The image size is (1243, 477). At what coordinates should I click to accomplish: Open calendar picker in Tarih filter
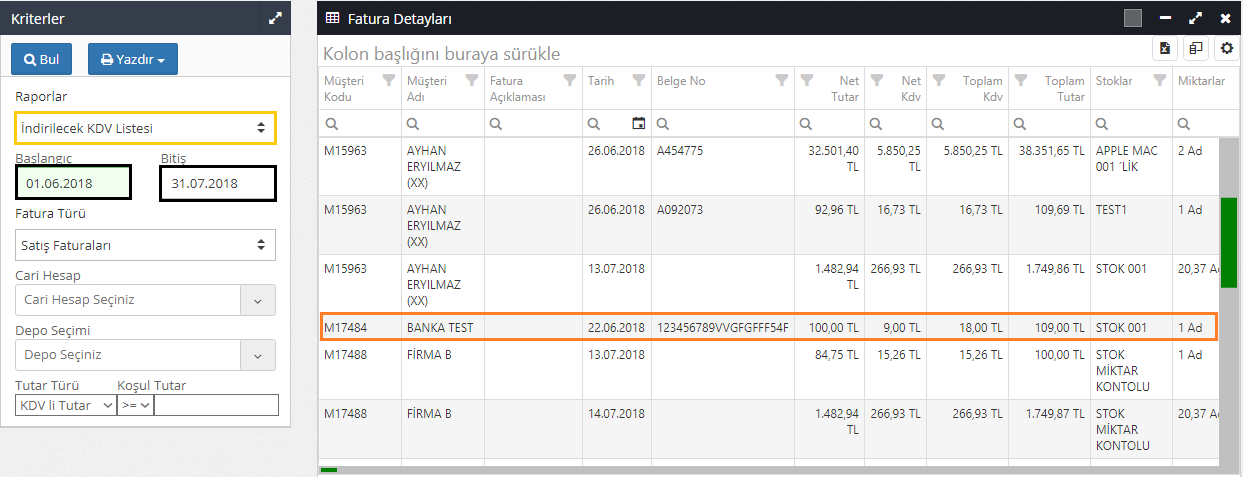(639, 123)
